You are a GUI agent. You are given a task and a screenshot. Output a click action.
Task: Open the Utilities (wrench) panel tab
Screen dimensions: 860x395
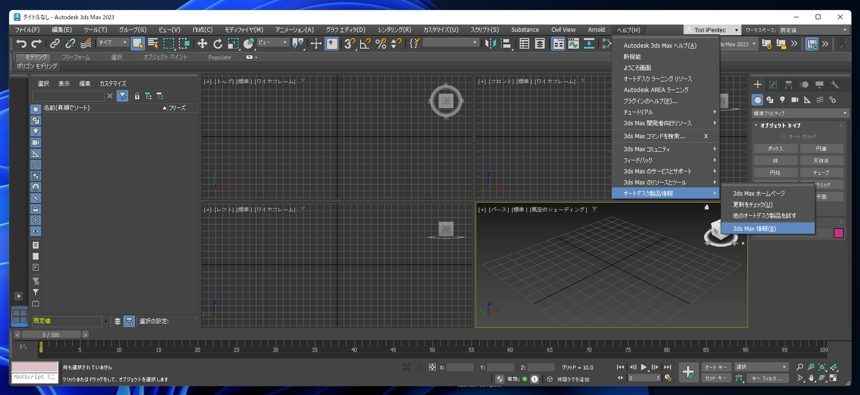835,84
